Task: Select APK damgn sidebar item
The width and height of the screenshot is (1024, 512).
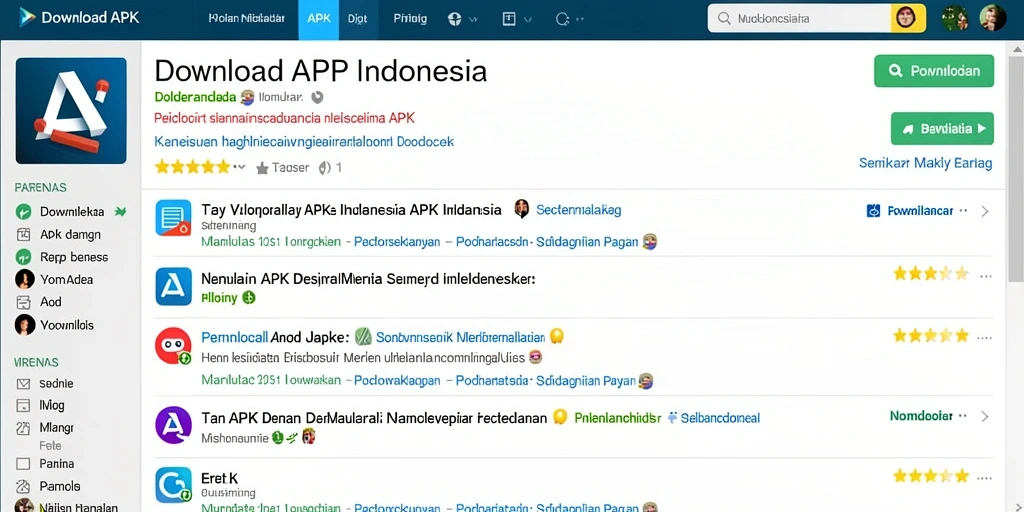Action: pos(71,234)
